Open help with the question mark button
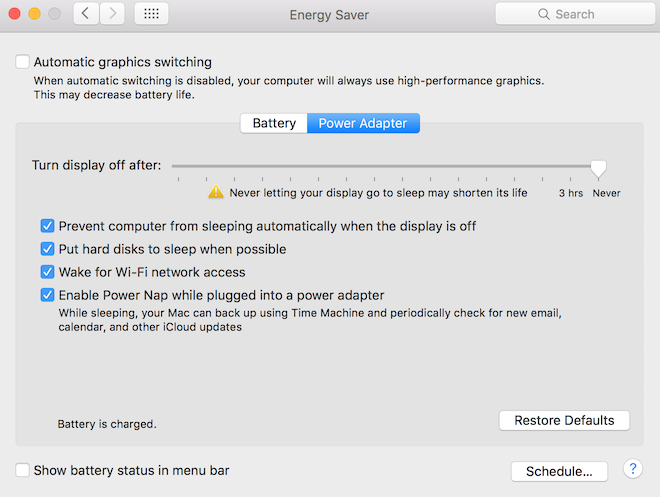 tap(633, 469)
